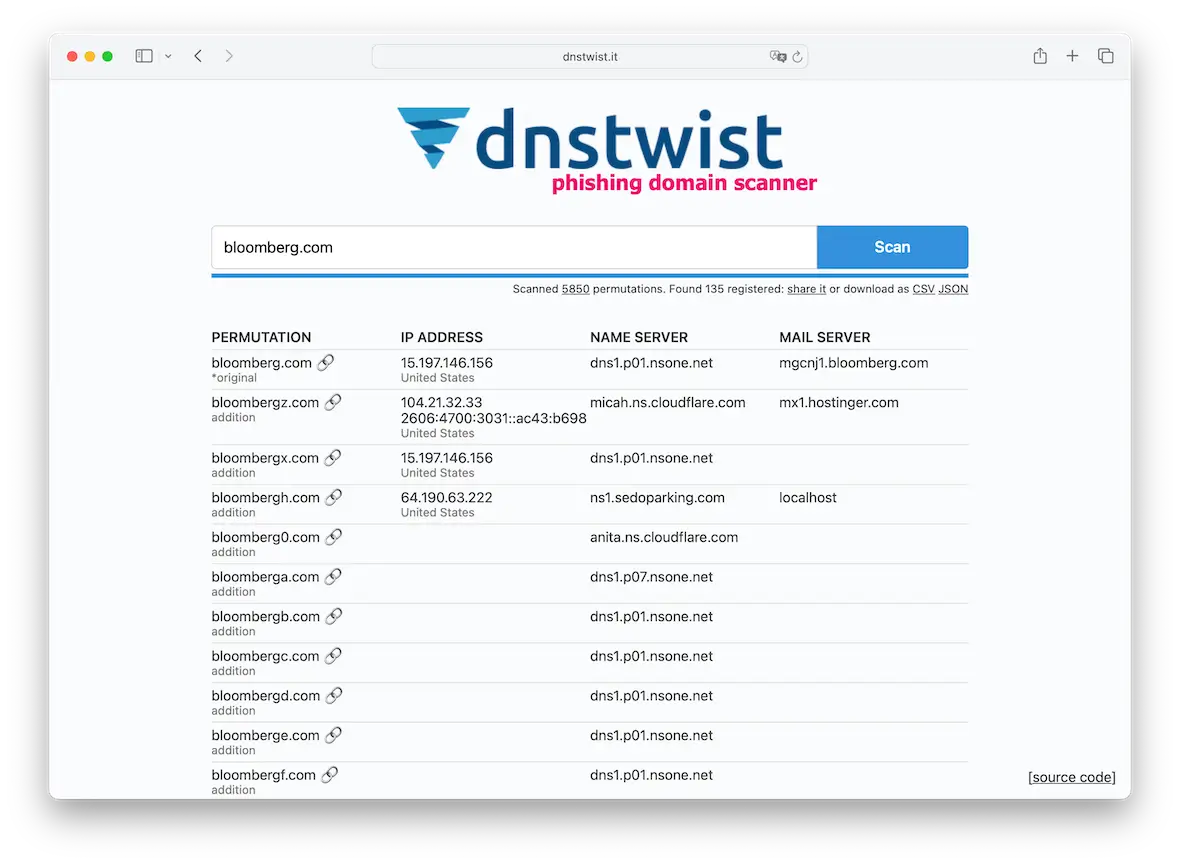The image size is (1180, 864).
Task: Click the PERMUTATION column header
Action: pos(261,338)
